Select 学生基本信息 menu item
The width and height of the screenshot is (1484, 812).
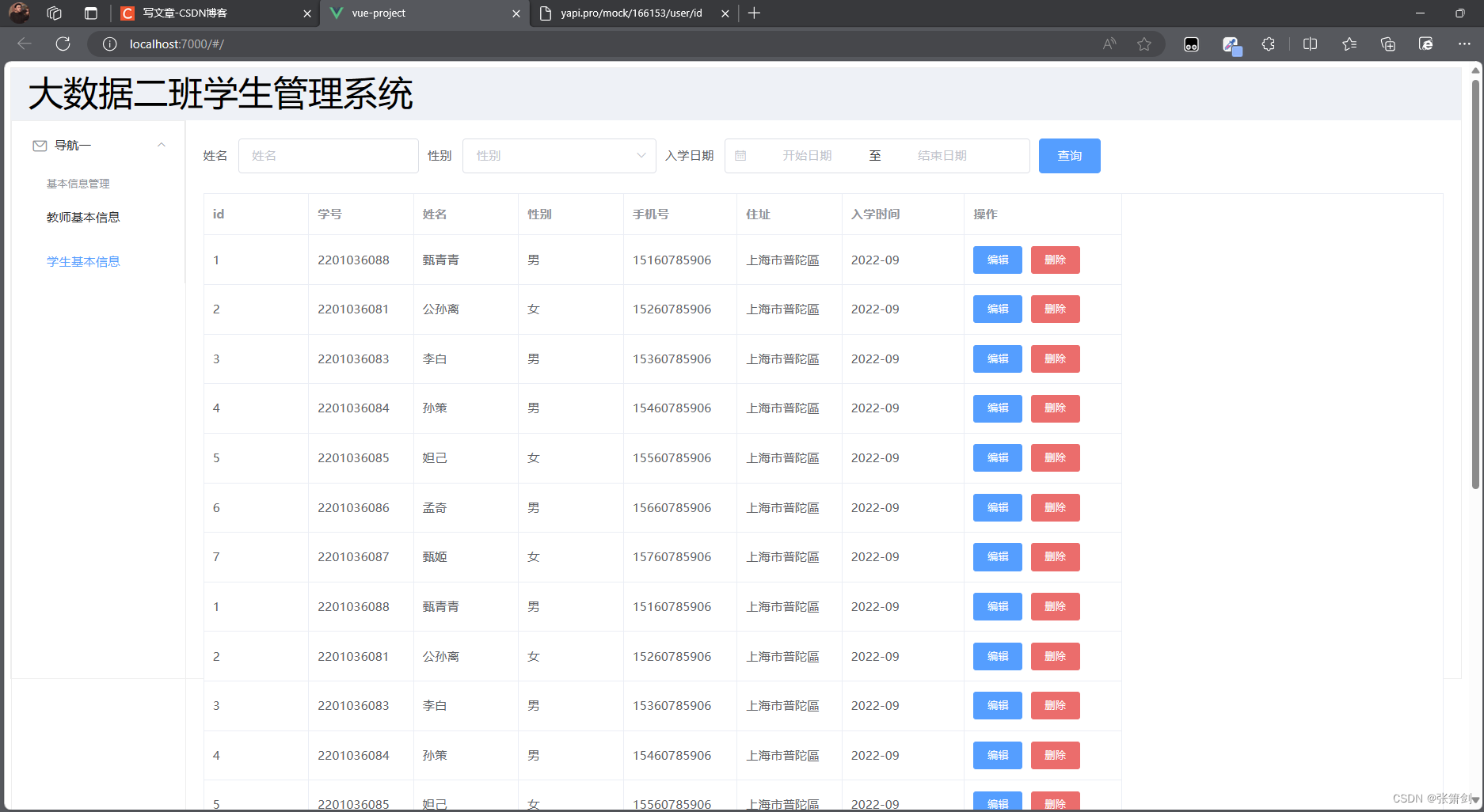pyautogui.click(x=83, y=262)
